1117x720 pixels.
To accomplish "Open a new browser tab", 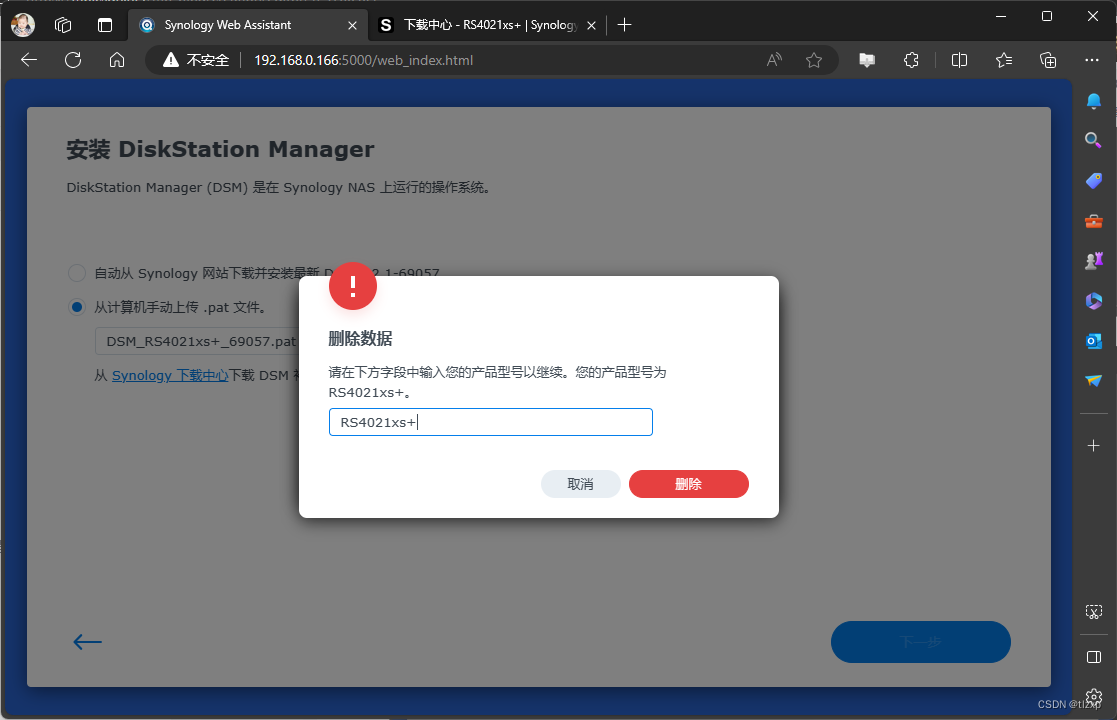I will click(624, 25).
